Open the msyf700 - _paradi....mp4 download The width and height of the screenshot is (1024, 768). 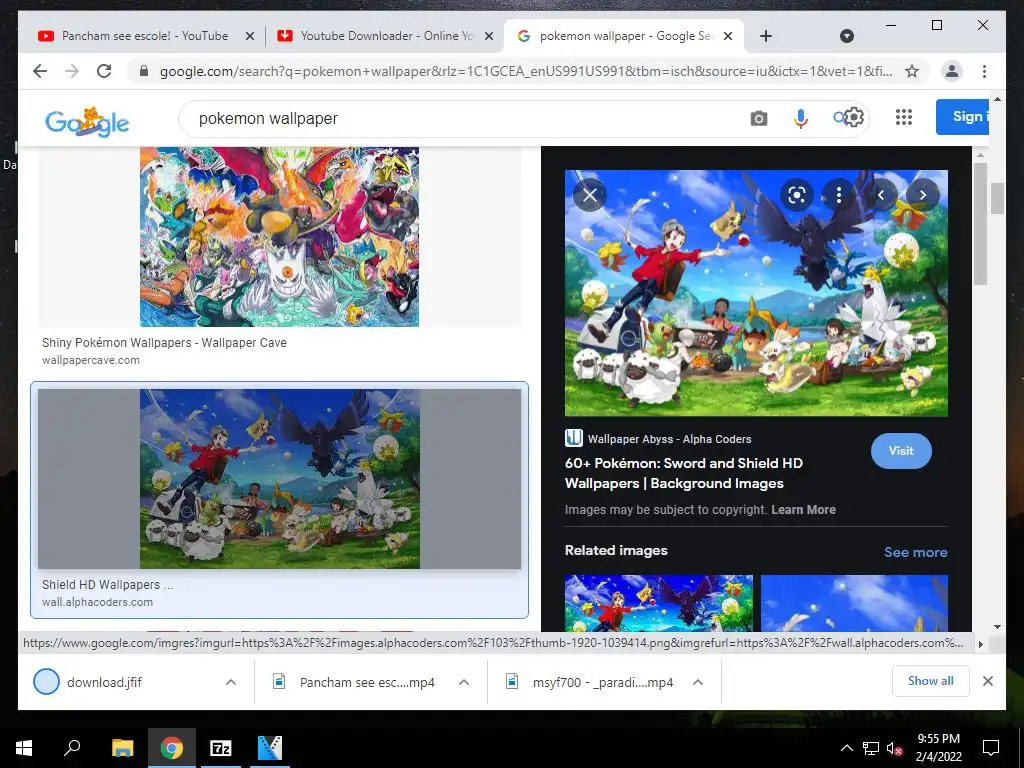(603, 682)
